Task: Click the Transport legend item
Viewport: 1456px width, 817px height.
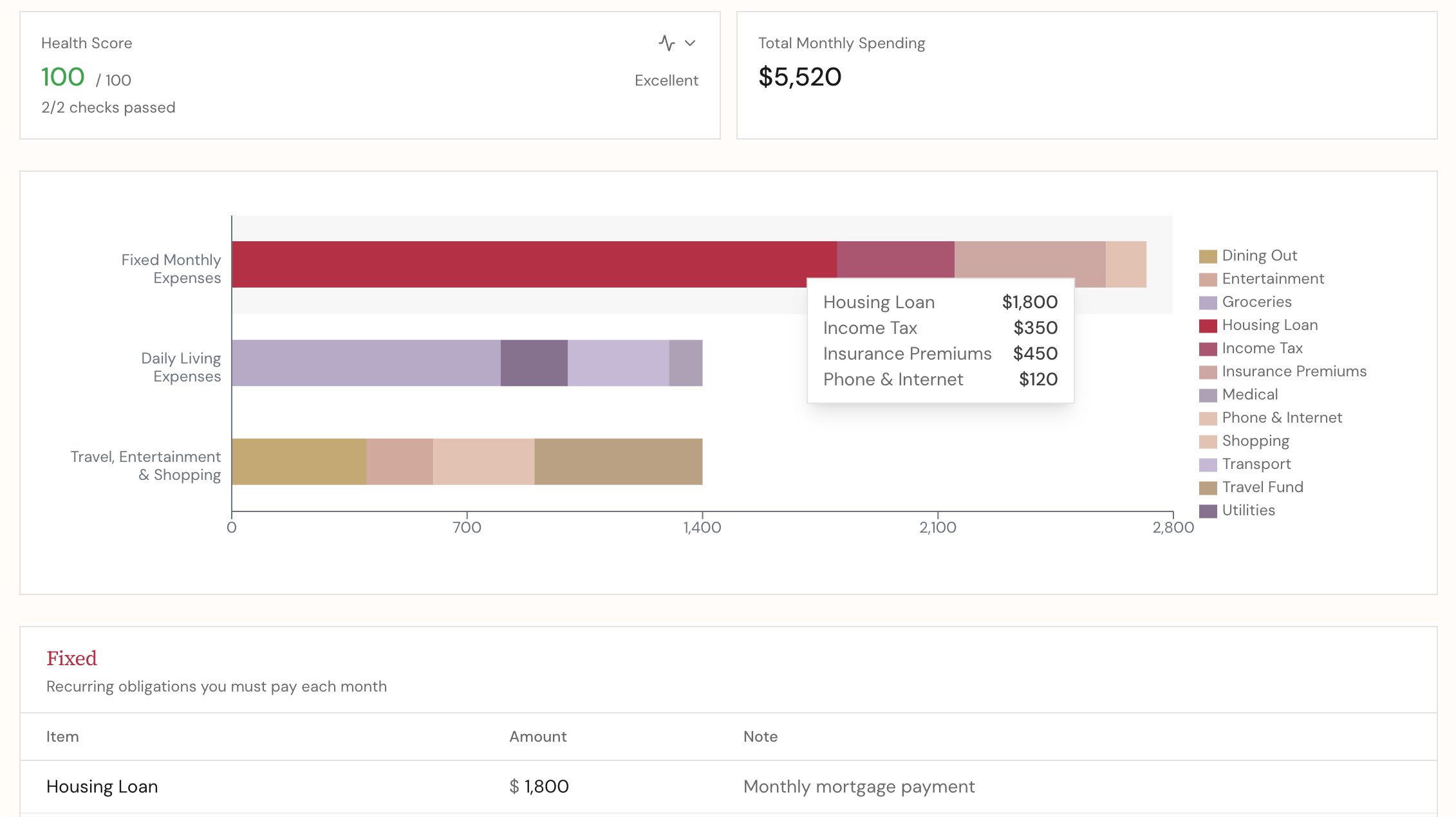Action: [x=1256, y=464]
